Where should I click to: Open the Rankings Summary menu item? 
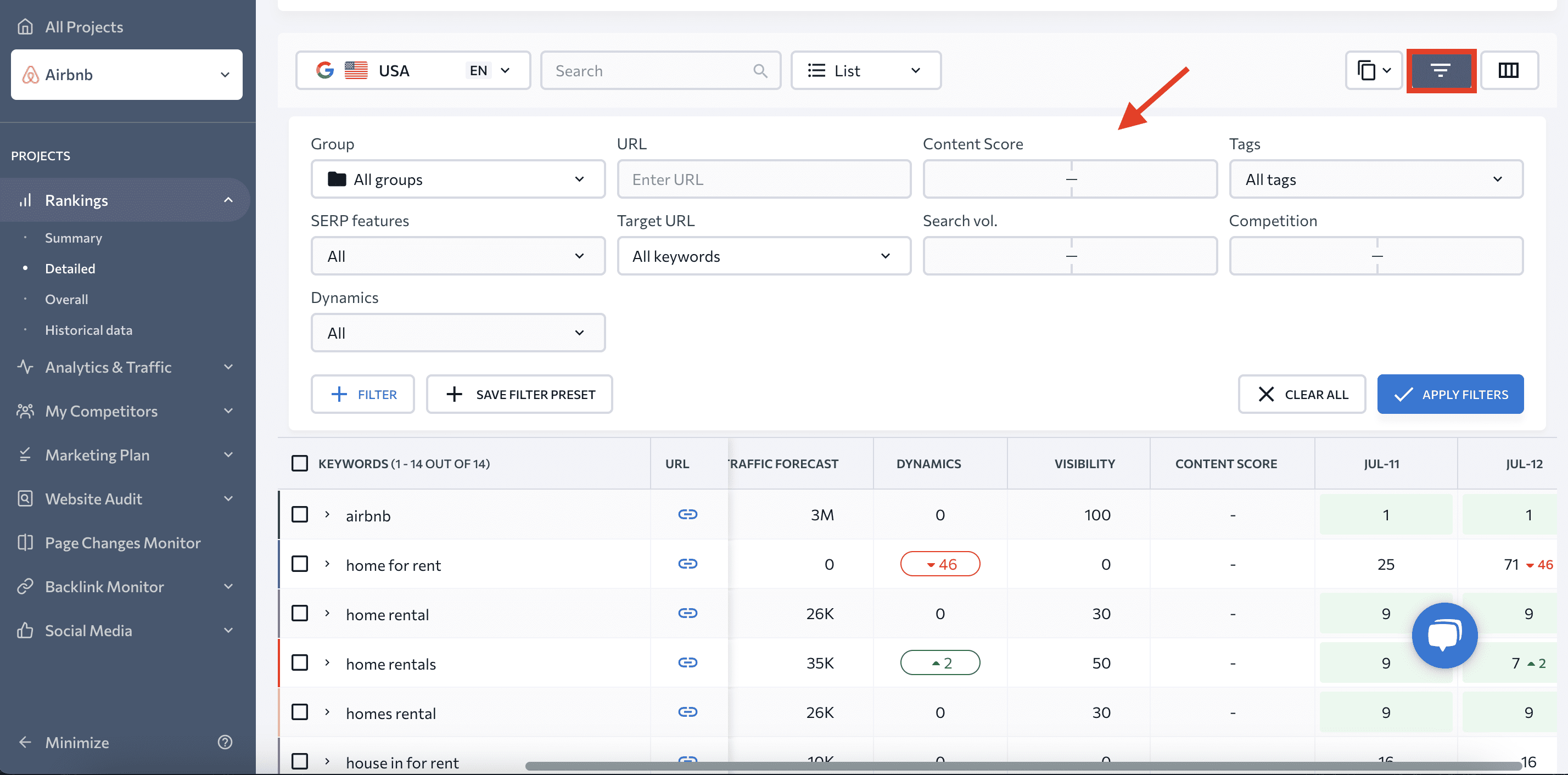(73, 237)
